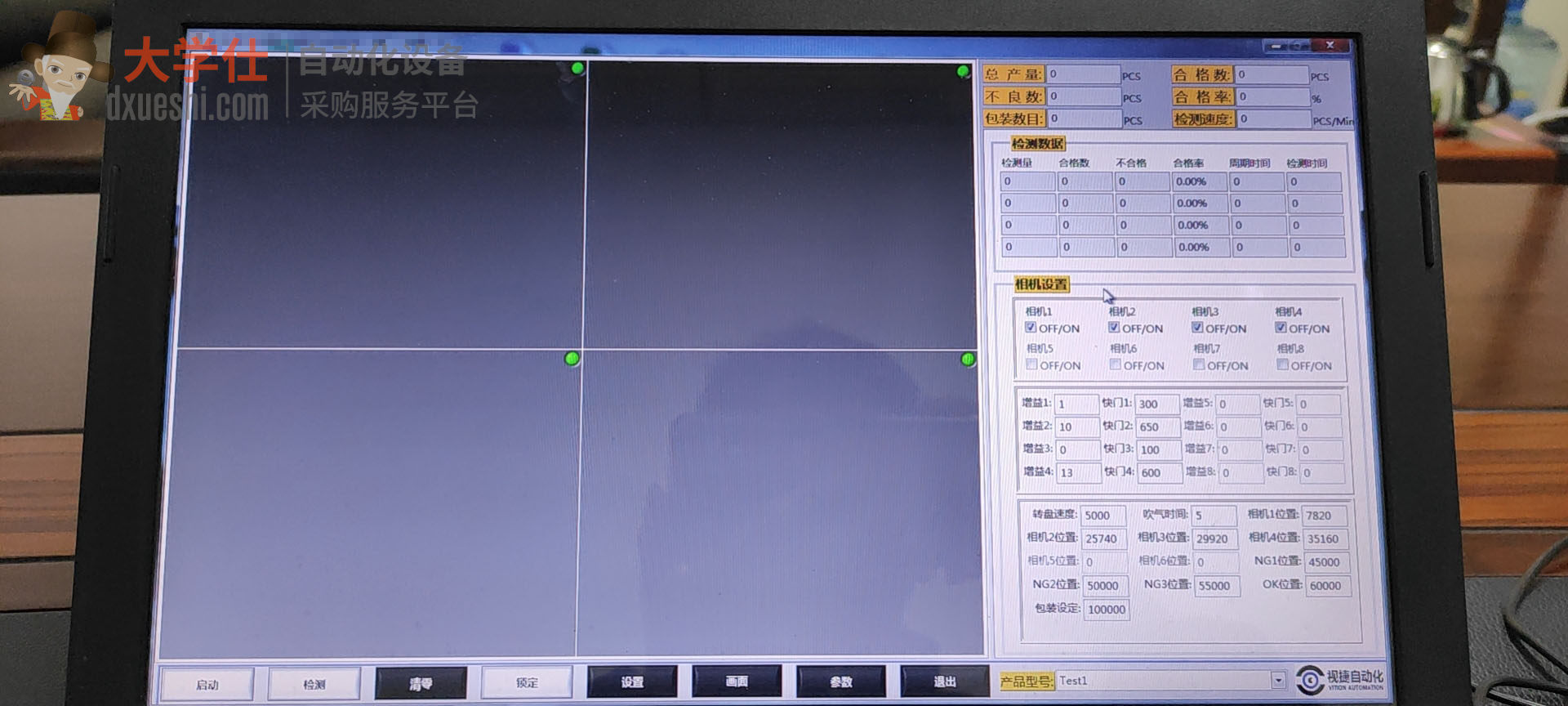Enable 相机5 with its OFF/ON checkbox
The image size is (1568, 706).
(1032, 364)
